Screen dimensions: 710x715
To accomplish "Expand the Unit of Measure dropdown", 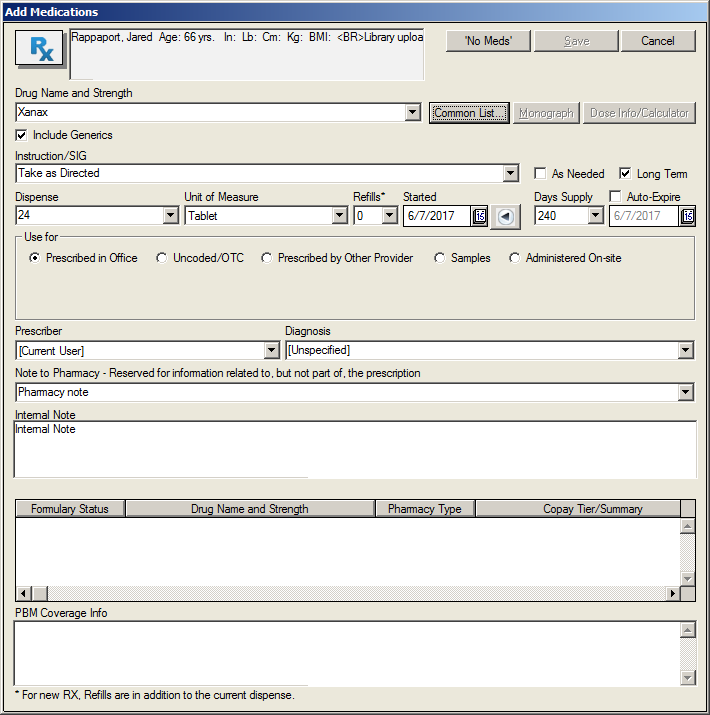I will (x=339, y=216).
